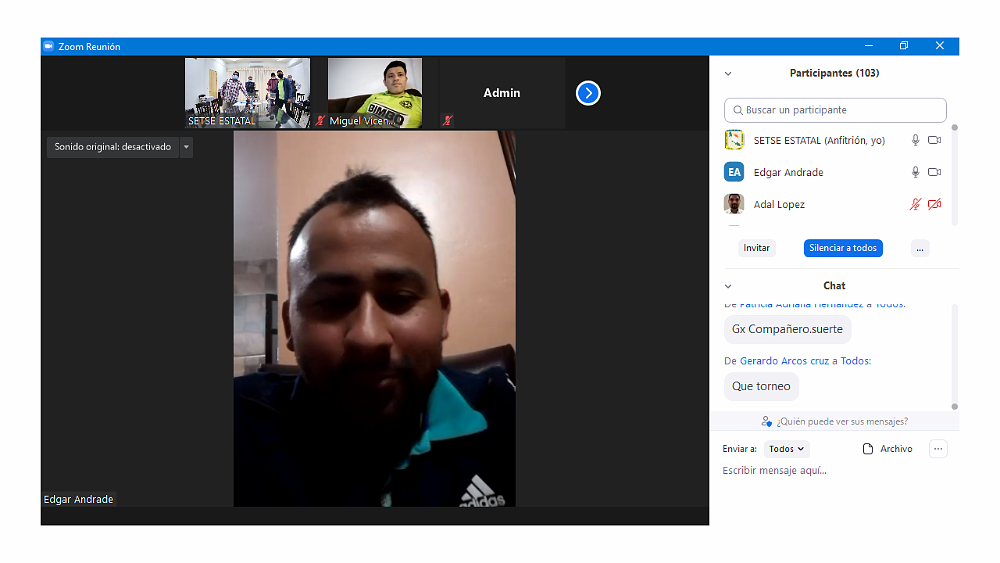The image size is (1000, 563).
Task: Click the people icon beside message visibility
Action: point(766,422)
